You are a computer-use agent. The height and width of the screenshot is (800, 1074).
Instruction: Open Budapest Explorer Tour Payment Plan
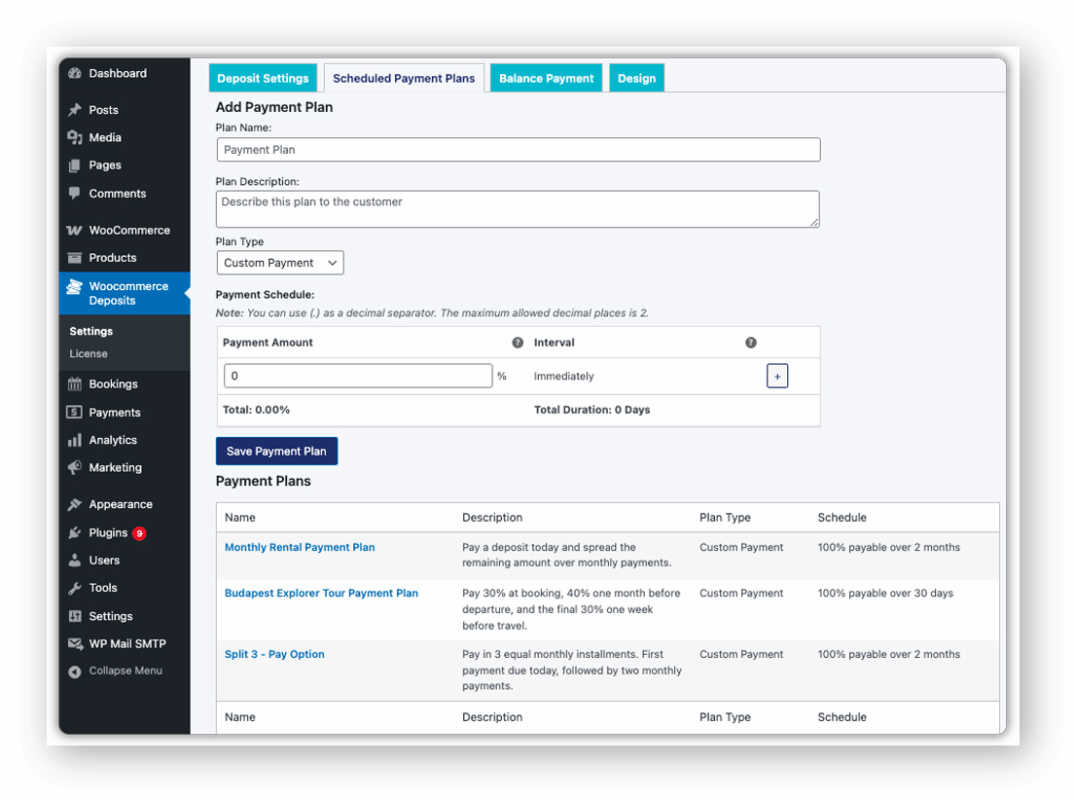321,593
